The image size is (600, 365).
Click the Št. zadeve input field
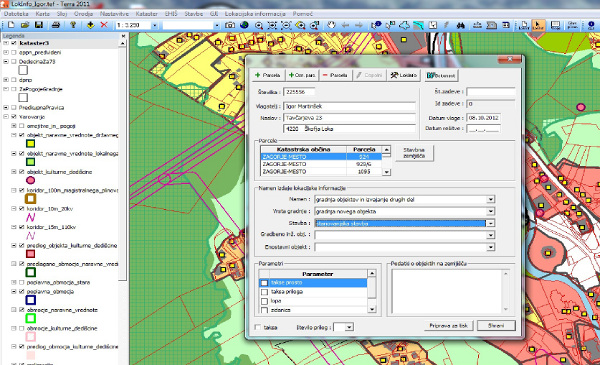point(490,92)
